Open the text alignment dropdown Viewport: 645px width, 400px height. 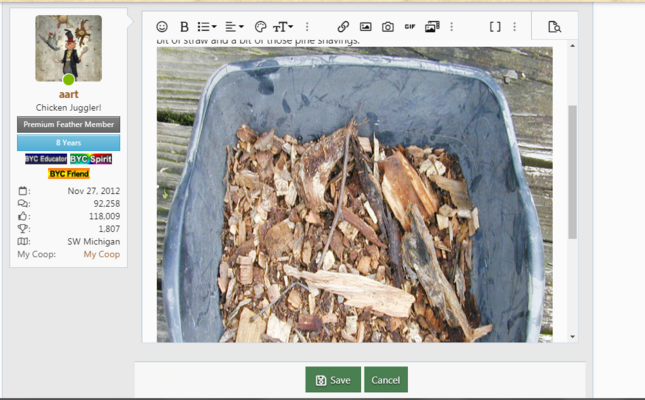click(x=234, y=27)
